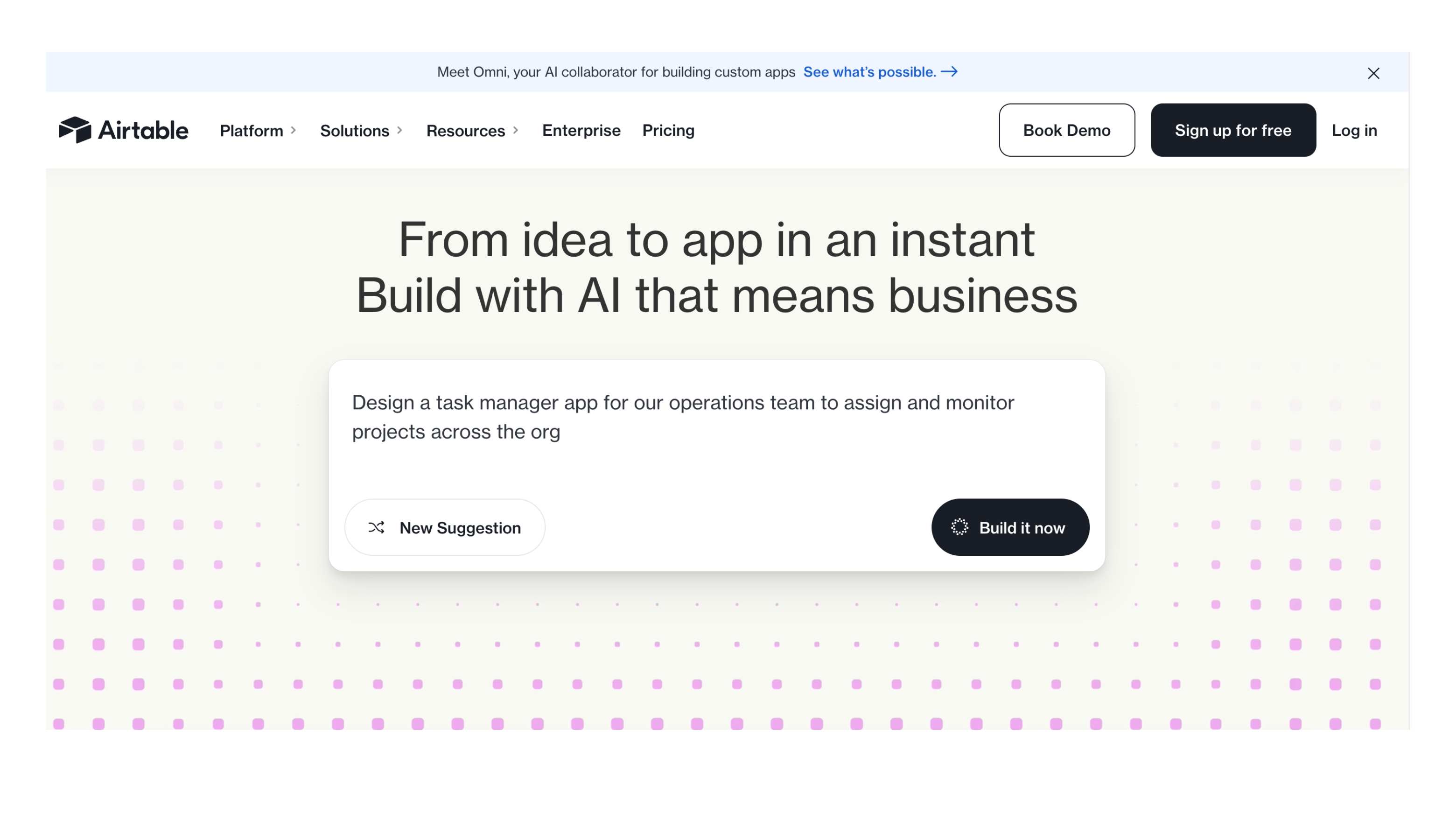Close the Omni announcement banner

tap(1373, 73)
